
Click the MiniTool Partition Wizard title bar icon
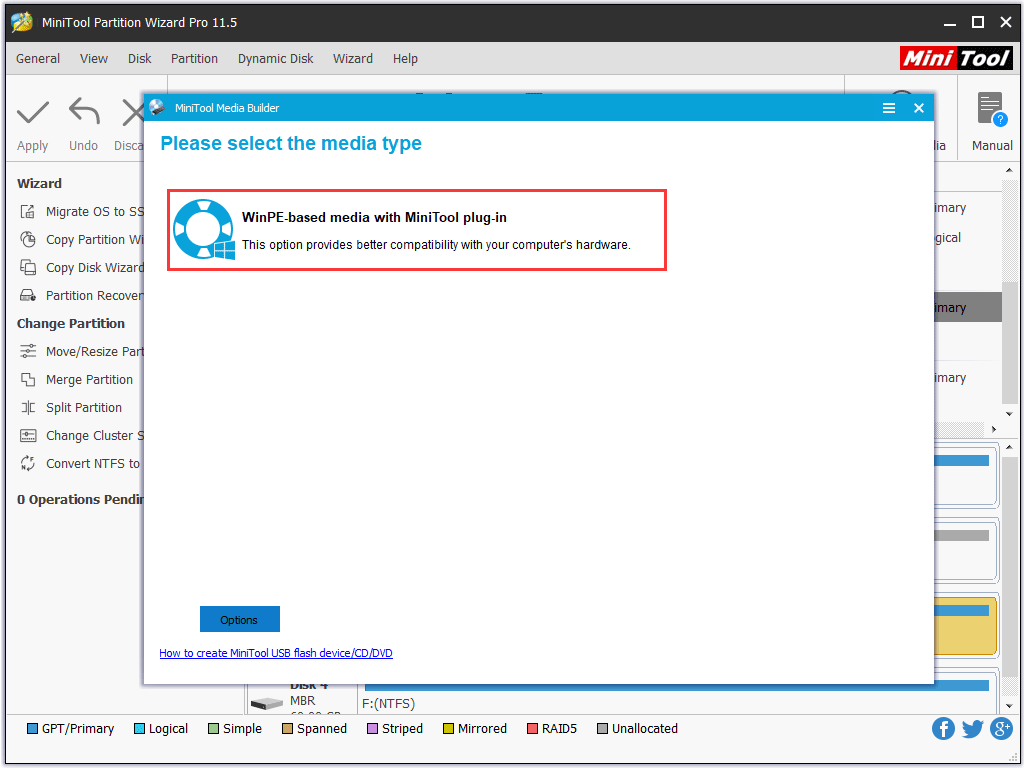(22, 22)
